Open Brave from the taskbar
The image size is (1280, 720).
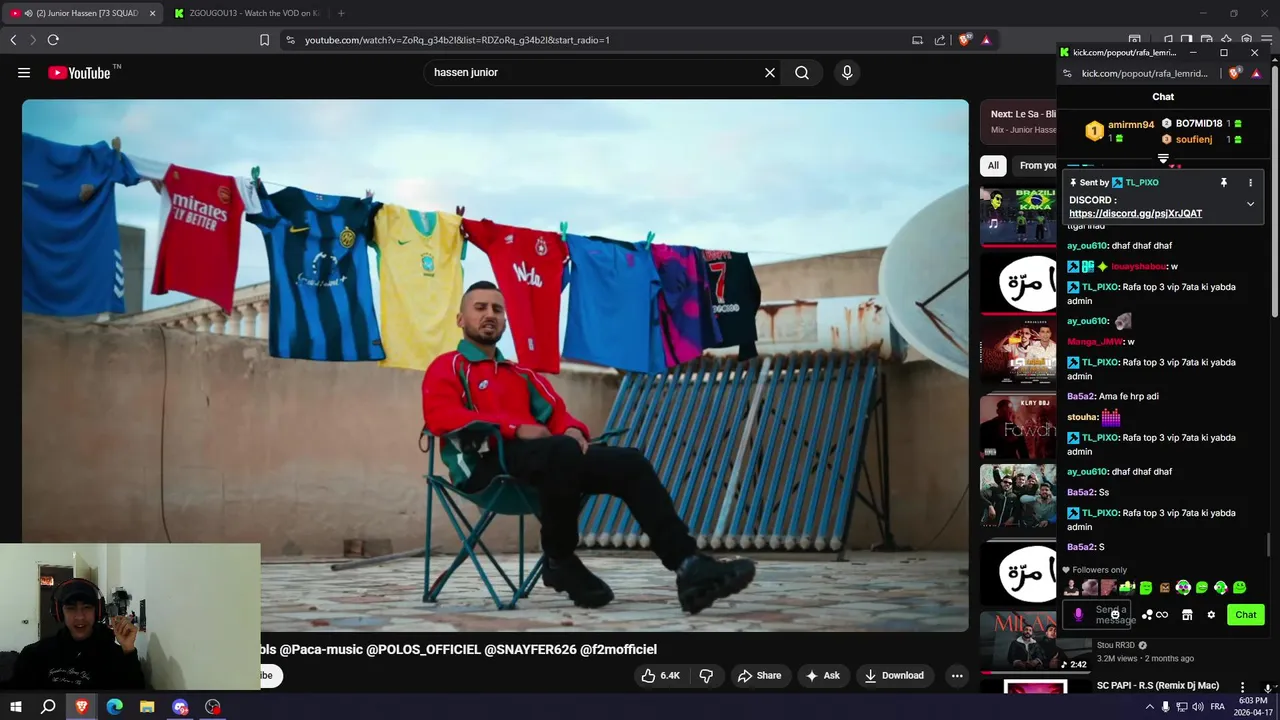pyautogui.click(x=82, y=707)
